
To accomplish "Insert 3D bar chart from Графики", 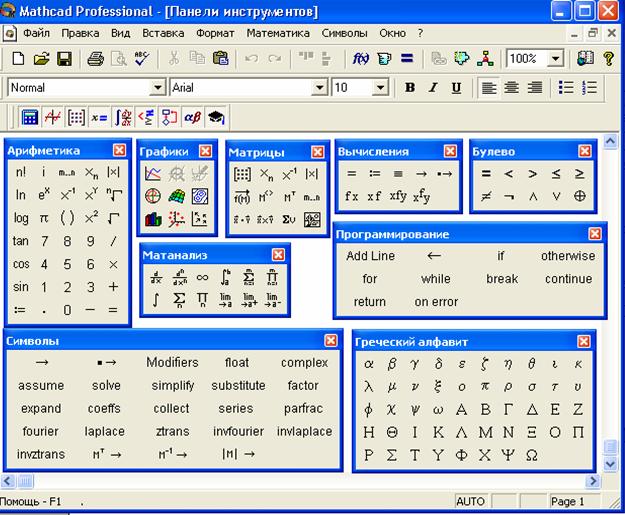I will [x=153, y=219].
